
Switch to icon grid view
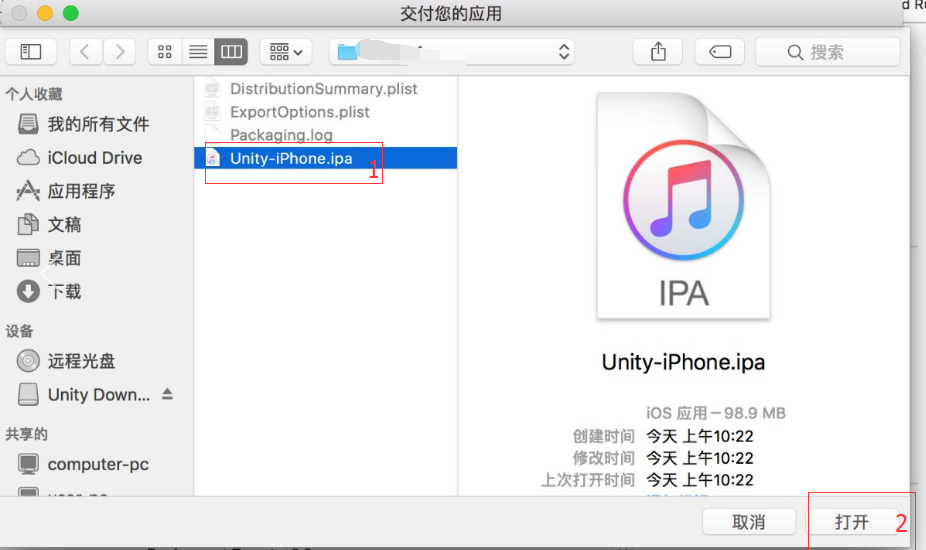(x=165, y=52)
